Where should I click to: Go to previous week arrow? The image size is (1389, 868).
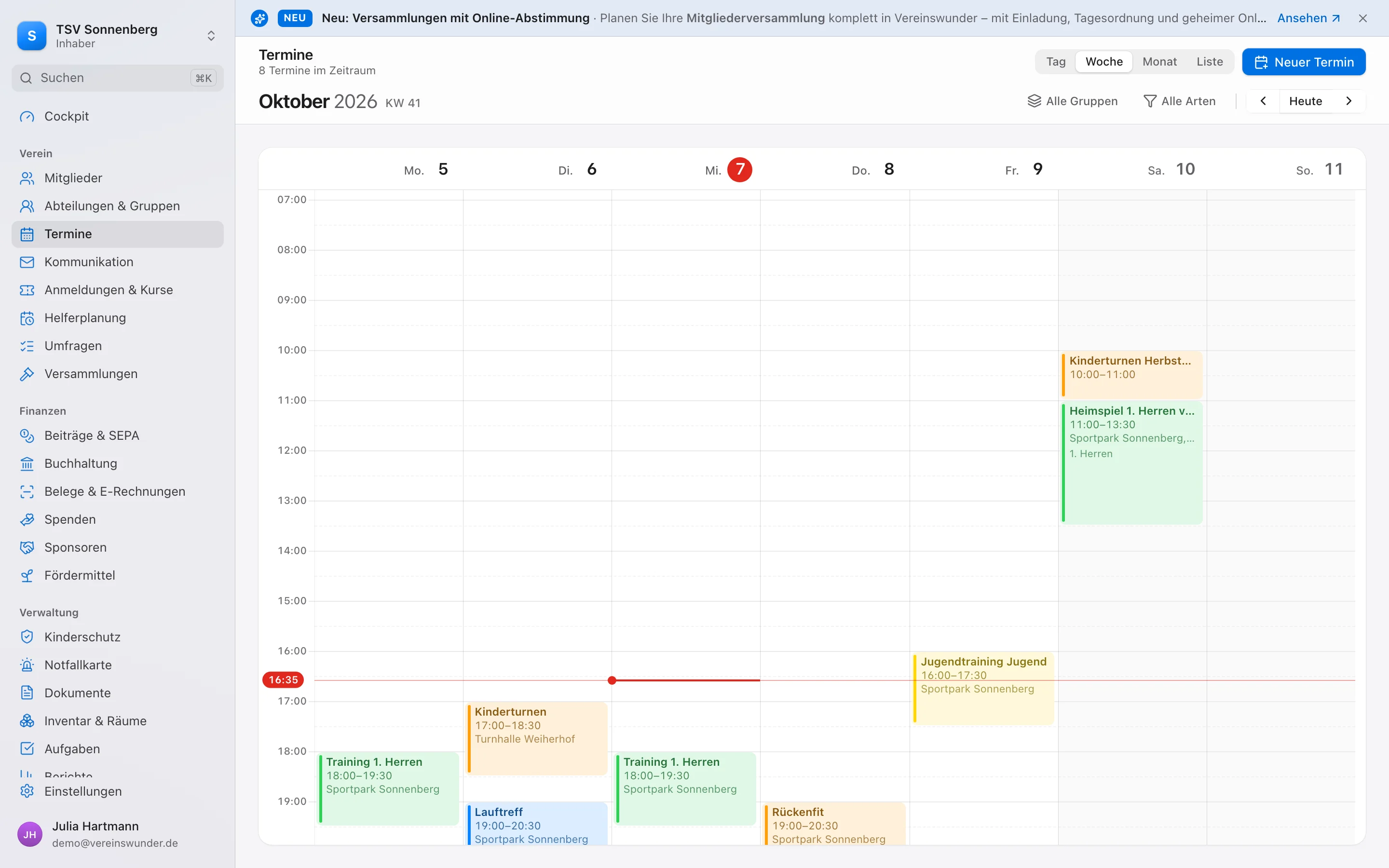[1263, 102]
